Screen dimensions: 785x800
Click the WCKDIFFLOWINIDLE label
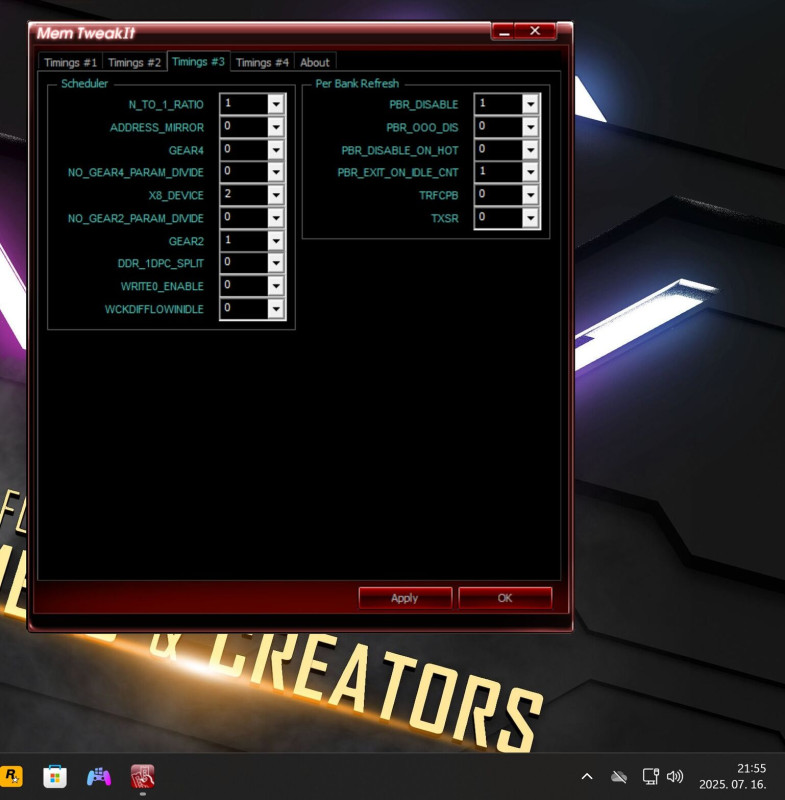(154, 309)
